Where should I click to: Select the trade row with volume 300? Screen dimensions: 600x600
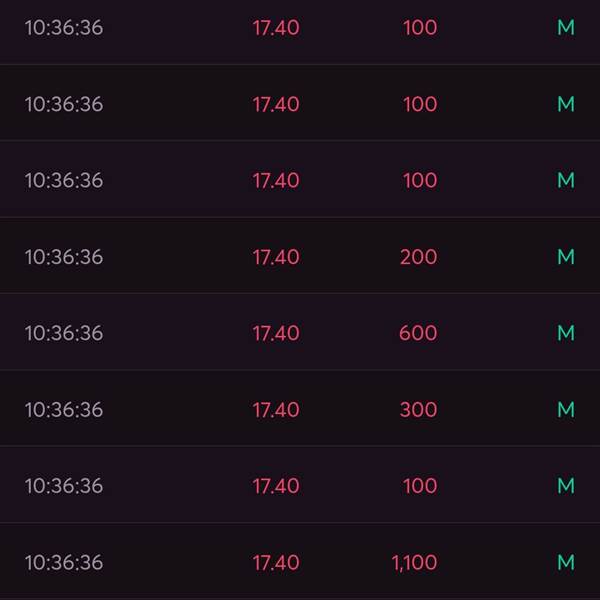coord(300,408)
